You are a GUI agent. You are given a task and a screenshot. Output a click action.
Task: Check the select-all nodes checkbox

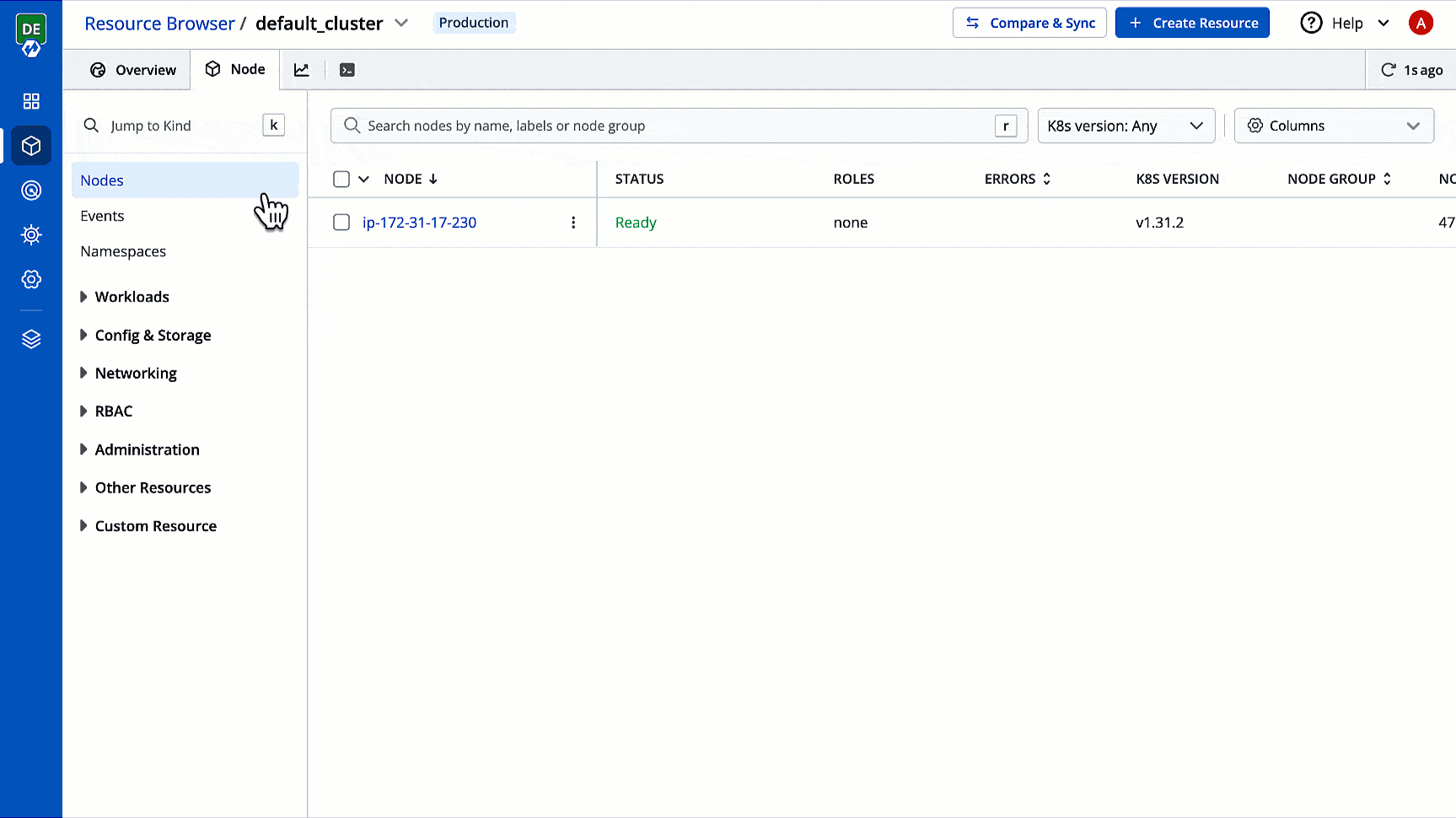(341, 179)
